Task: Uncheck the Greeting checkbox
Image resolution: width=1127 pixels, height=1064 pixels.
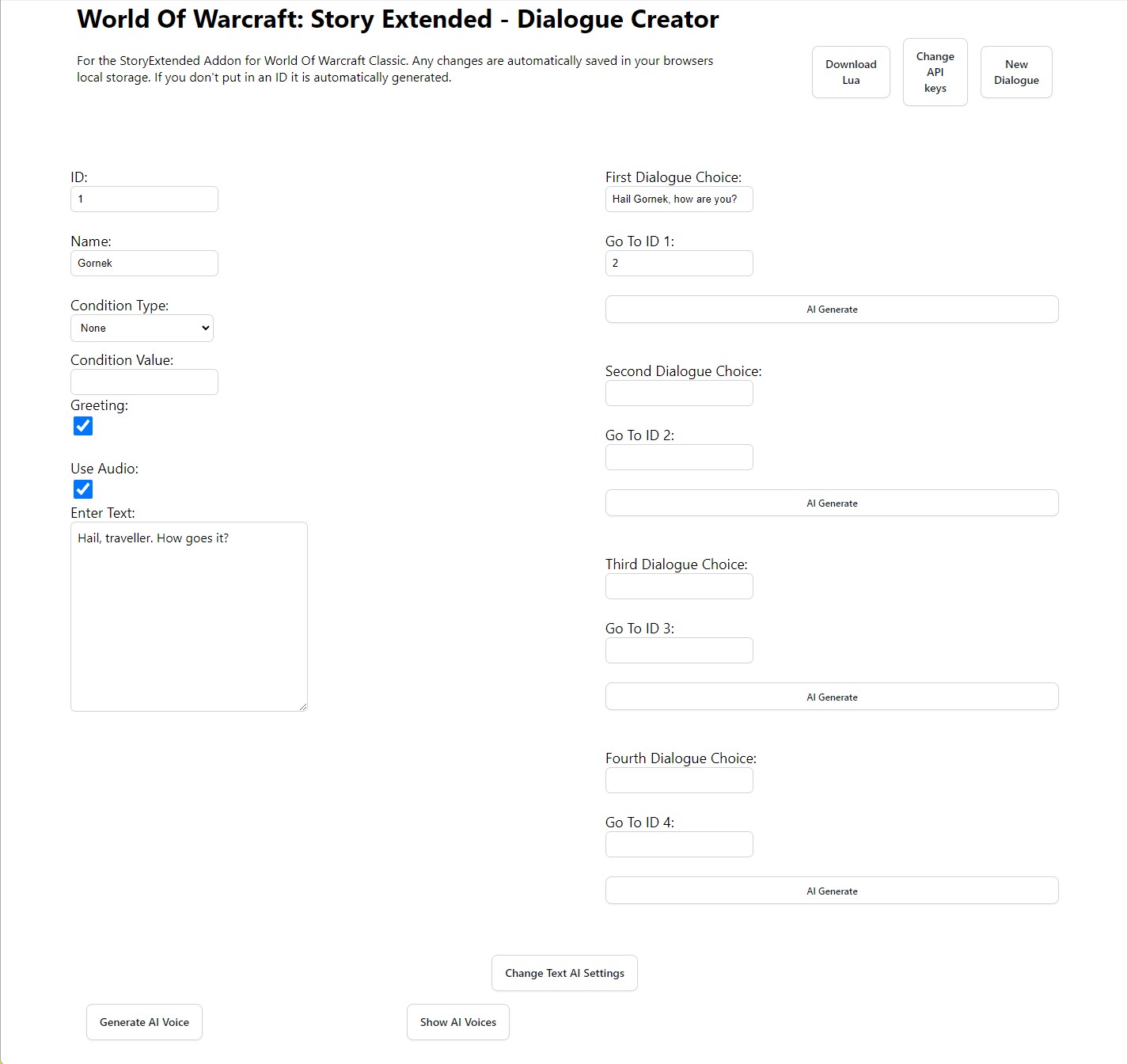Action: 83,426
